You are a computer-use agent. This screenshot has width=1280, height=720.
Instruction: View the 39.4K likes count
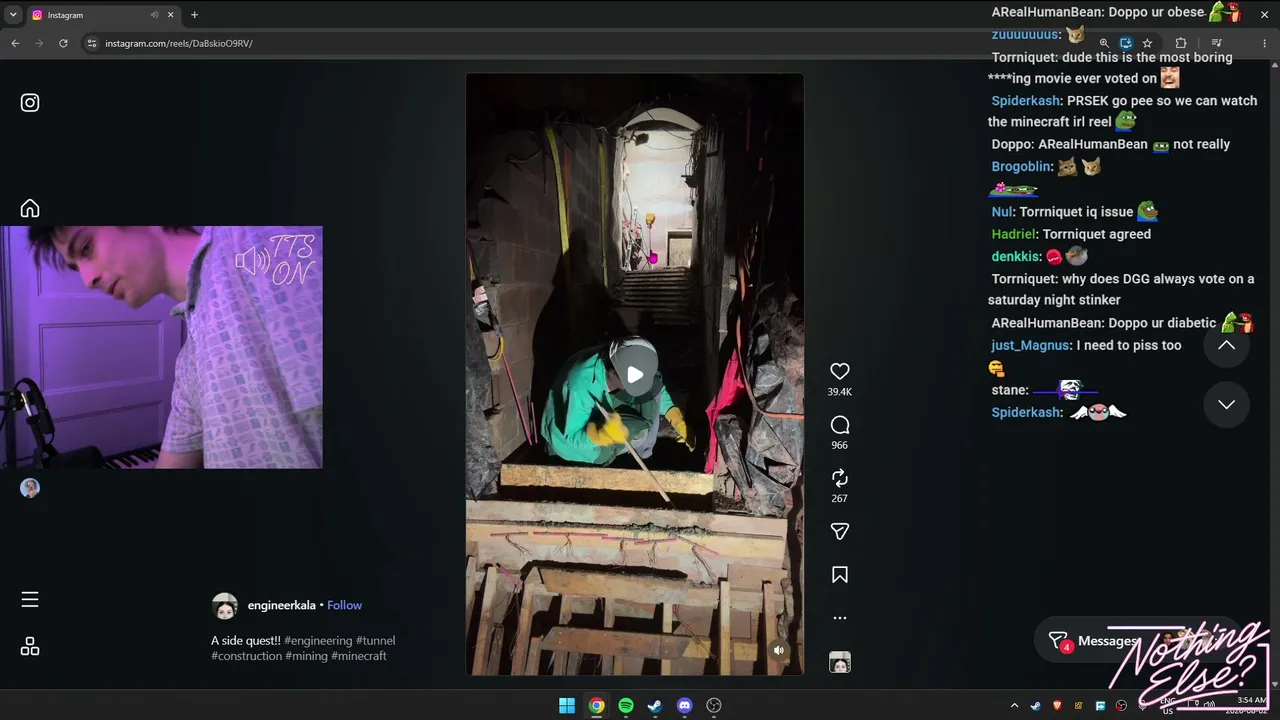point(840,392)
